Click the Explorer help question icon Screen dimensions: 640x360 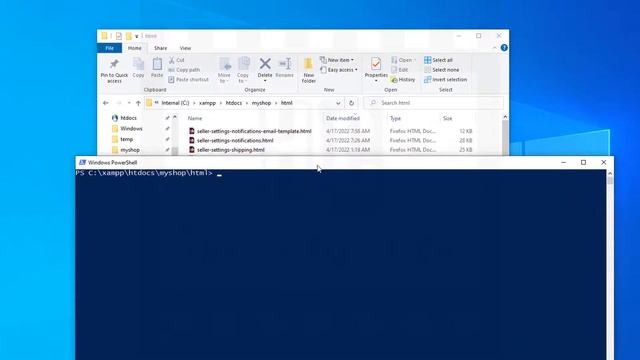[504, 48]
